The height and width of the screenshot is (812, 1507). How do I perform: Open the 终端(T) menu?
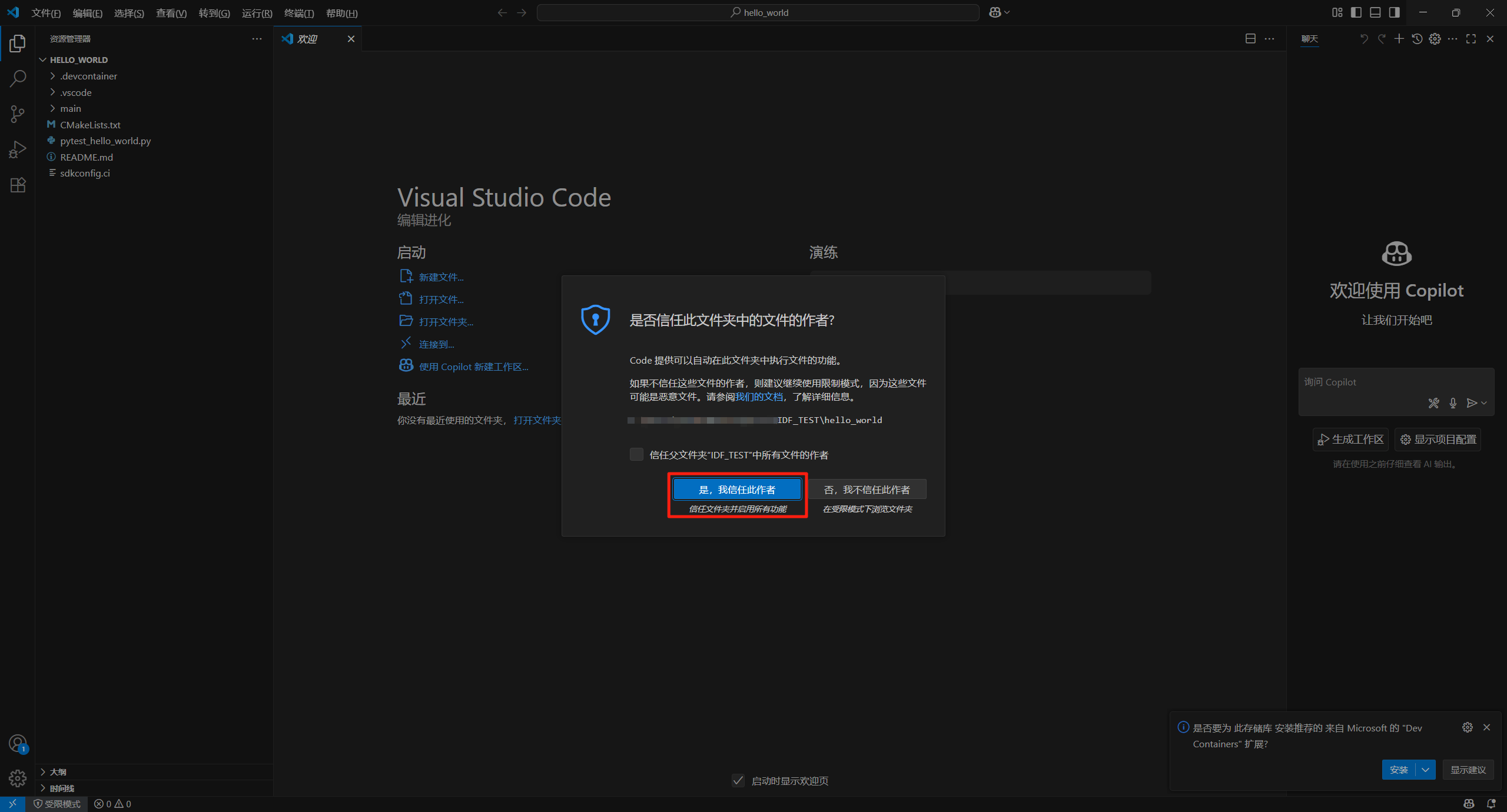click(x=298, y=13)
